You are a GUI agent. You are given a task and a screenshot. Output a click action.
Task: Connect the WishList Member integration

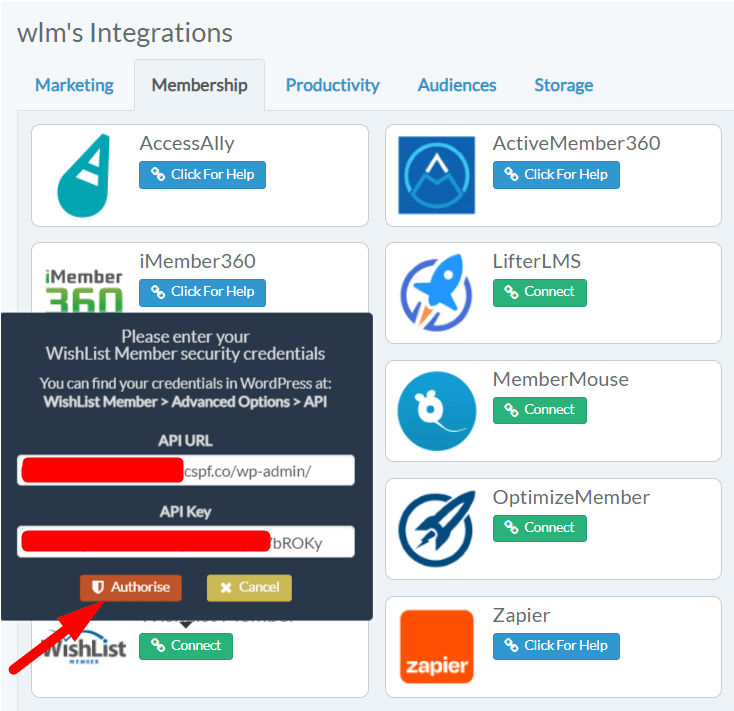tap(186, 646)
